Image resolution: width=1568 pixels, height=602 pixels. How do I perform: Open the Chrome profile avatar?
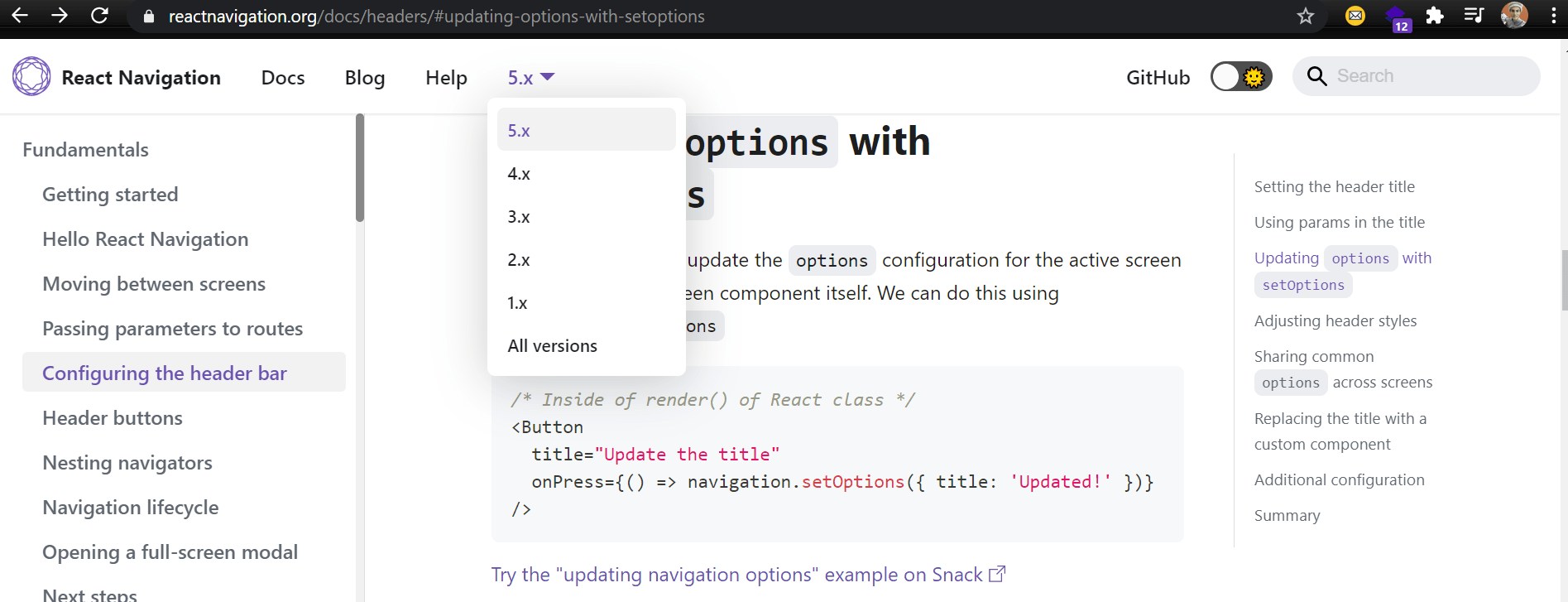[x=1514, y=15]
